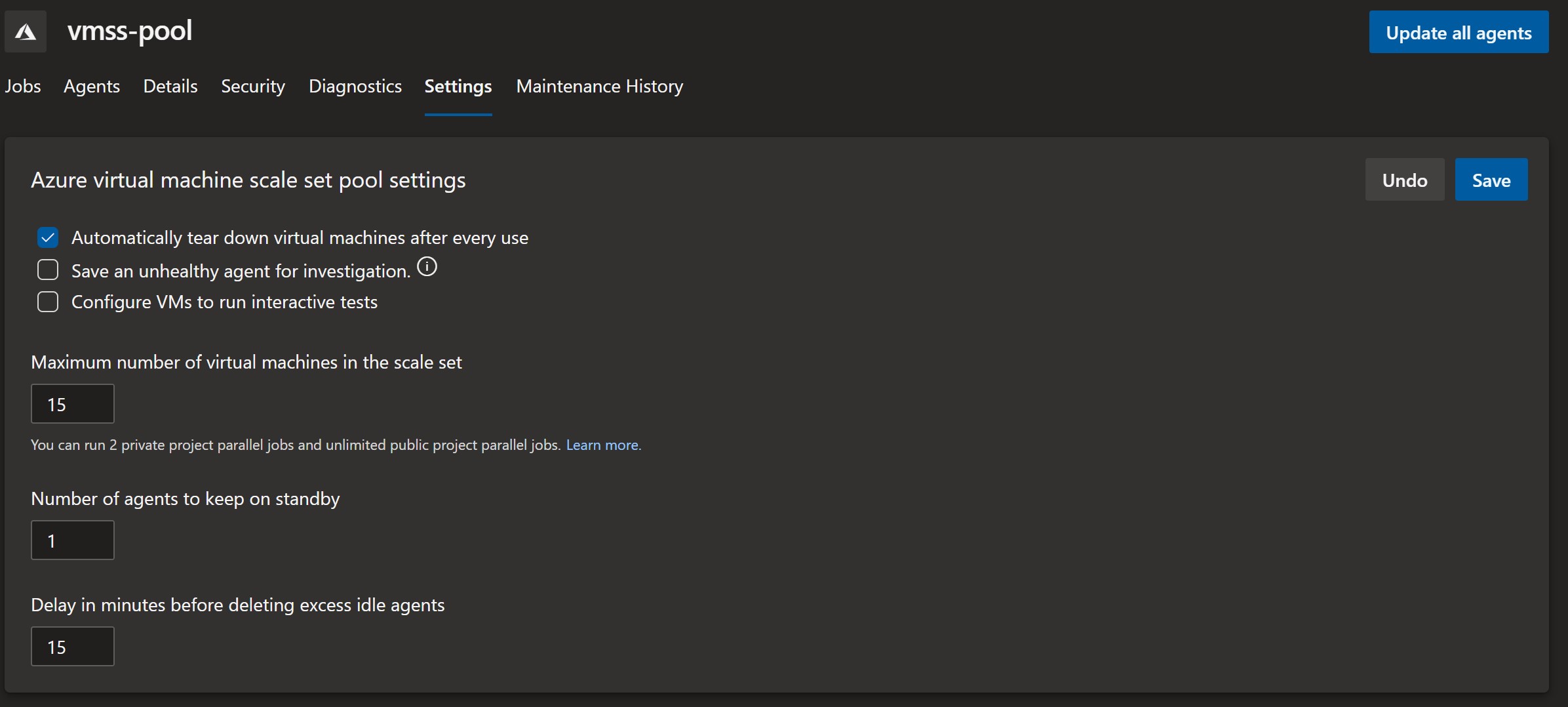
Task: Click the vmss-pool title text
Action: tap(130, 31)
